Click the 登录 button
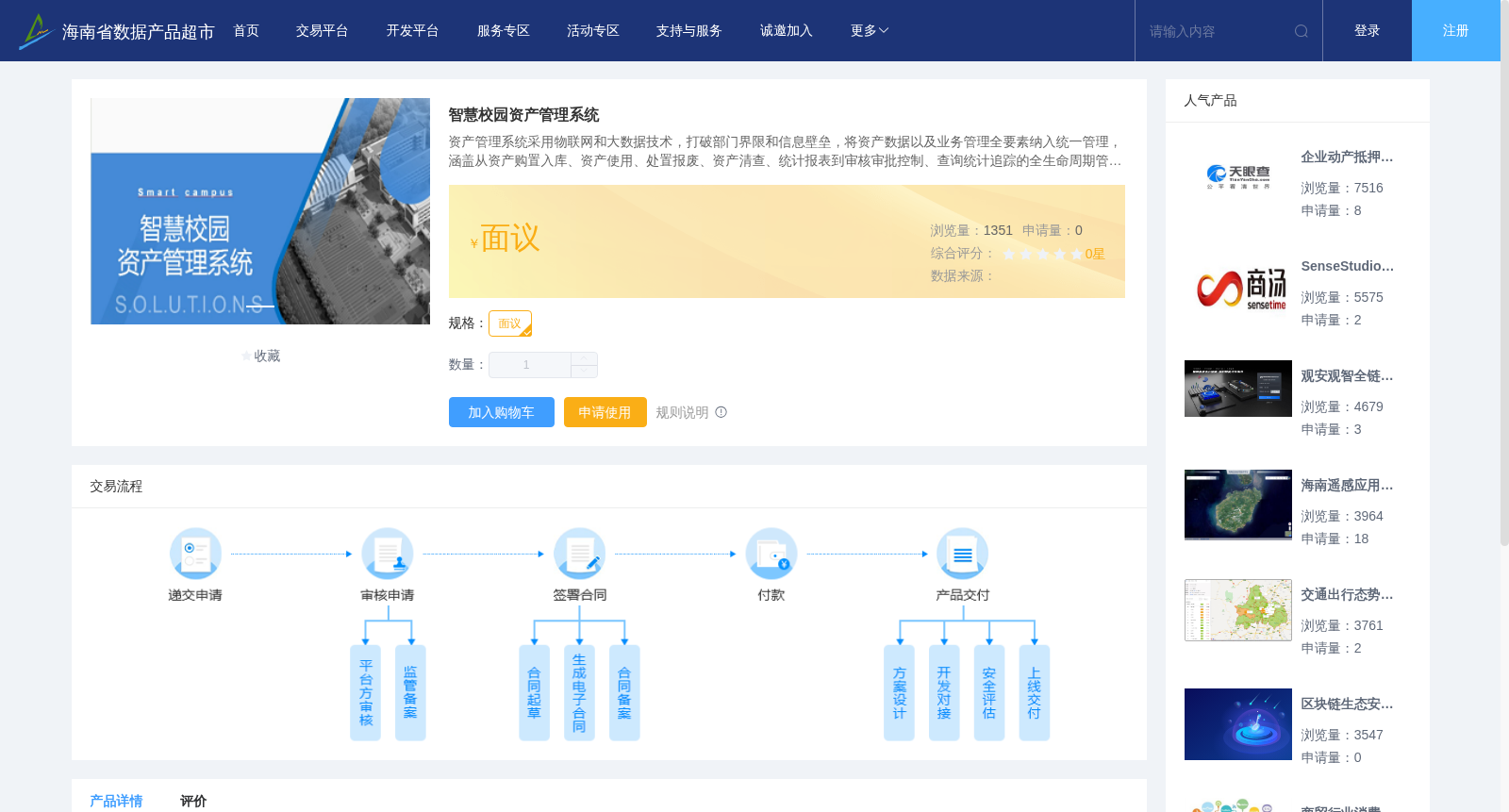The image size is (1509, 812). (1367, 31)
